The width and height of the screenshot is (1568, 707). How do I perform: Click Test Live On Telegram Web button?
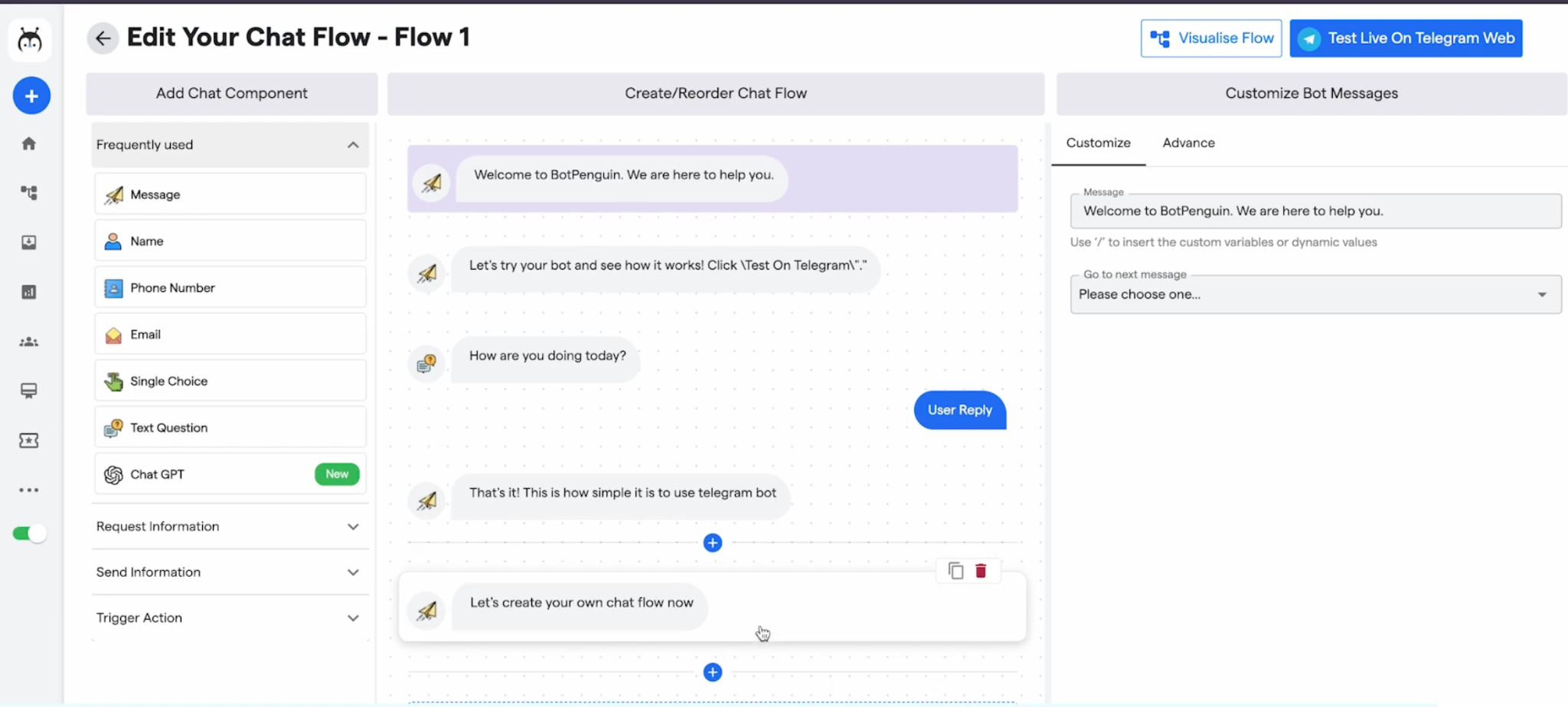pyautogui.click(x=1406, y=38)
